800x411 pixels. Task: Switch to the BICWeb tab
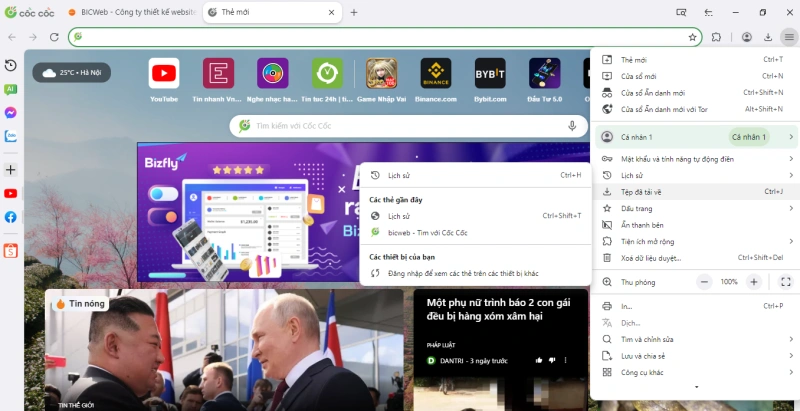pos(132,12)
